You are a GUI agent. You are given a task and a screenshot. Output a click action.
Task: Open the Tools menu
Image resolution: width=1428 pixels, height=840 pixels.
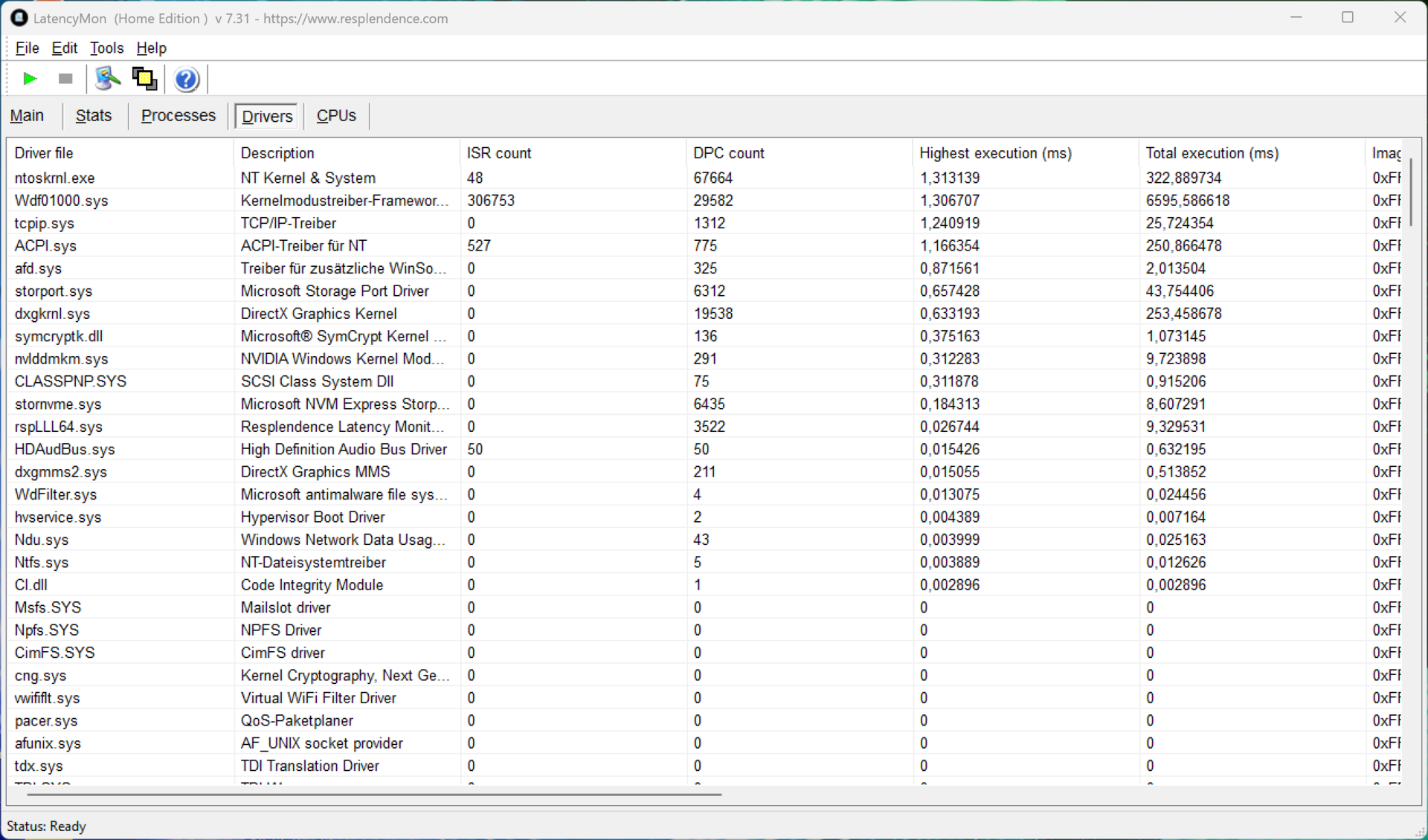(x=106, y=48)
